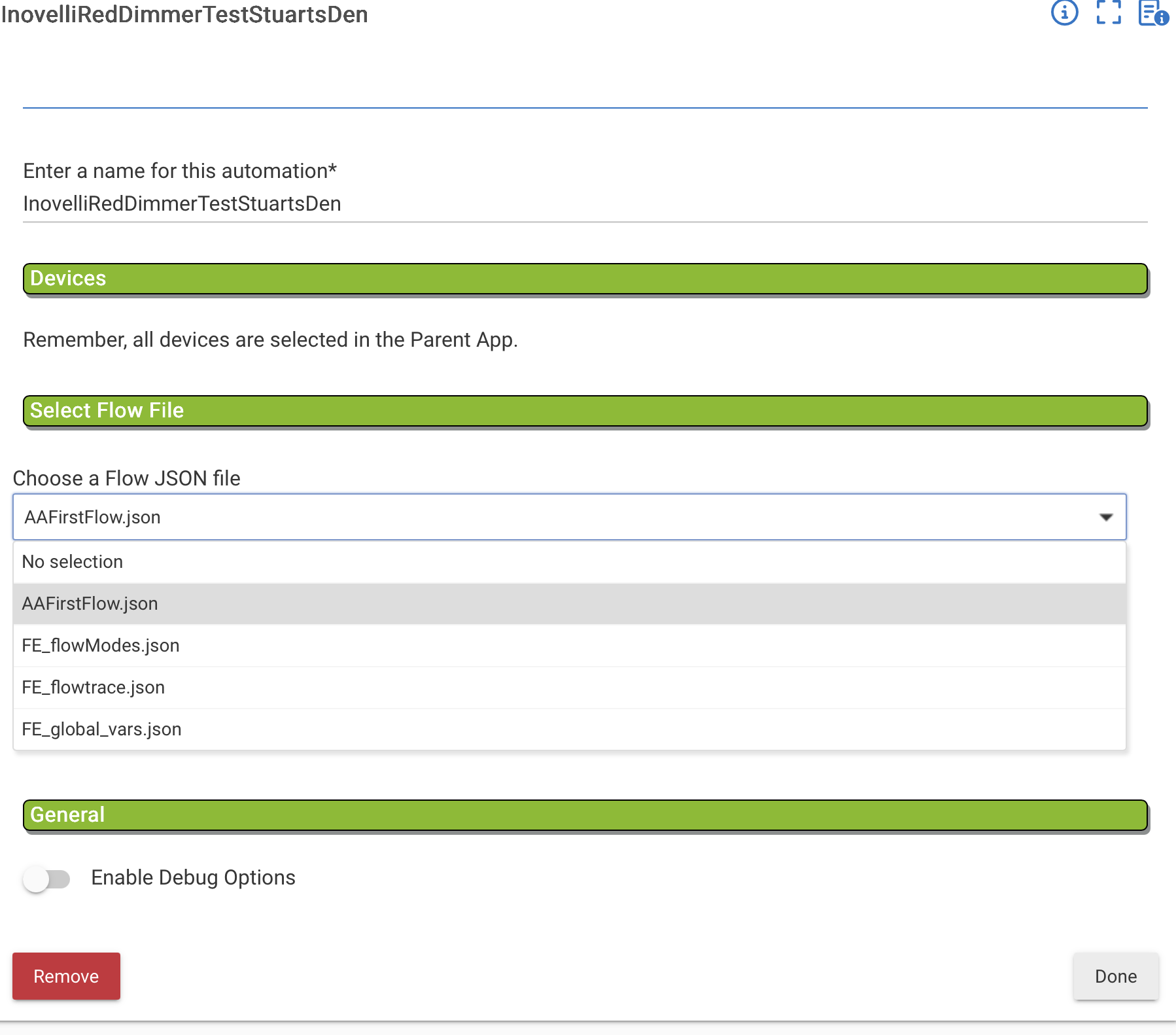This screenshot has width=1176, height=1035.
Task: Click the green General section header
Action: [x=585, y=815]
